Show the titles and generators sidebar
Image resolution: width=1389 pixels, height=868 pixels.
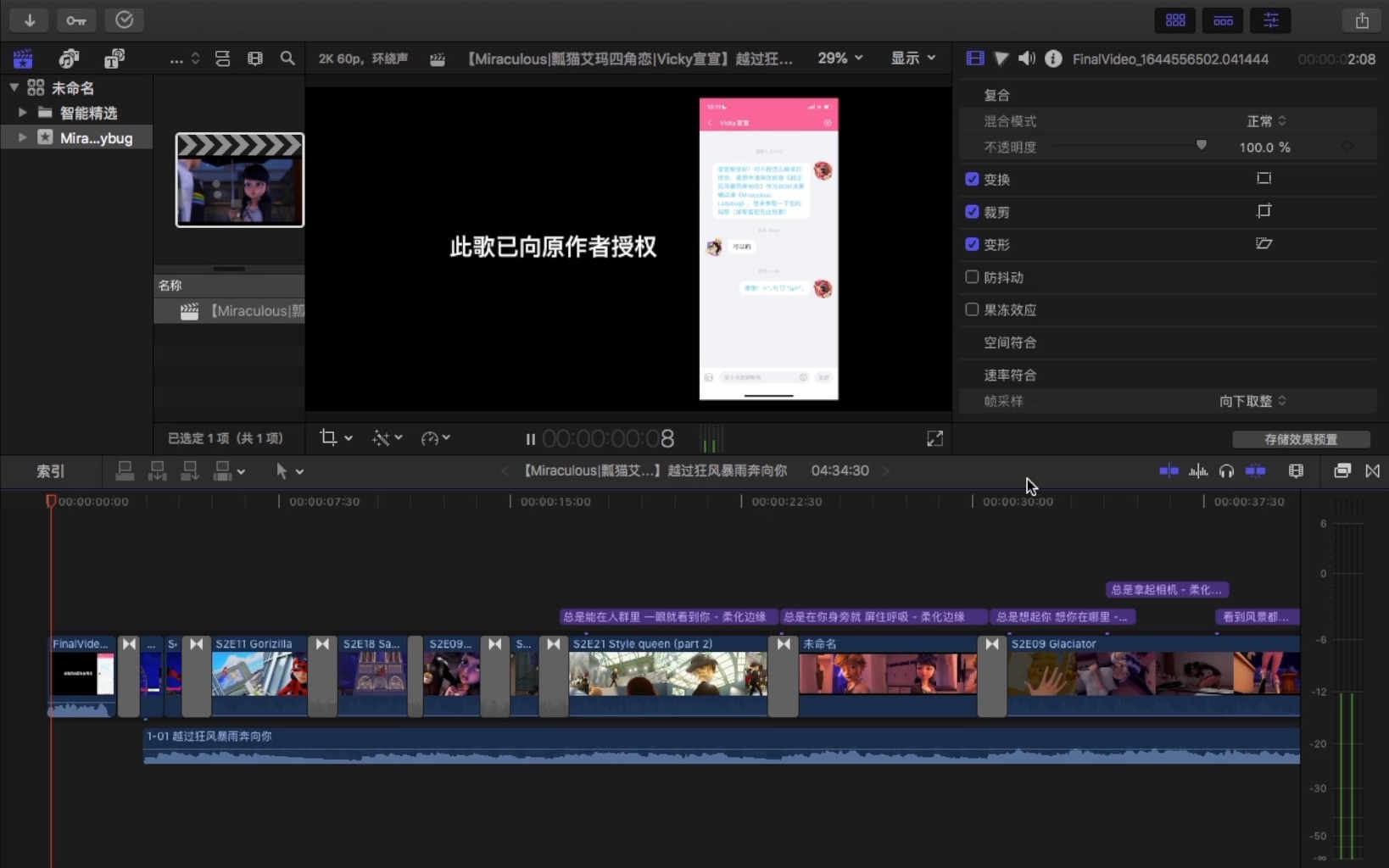(x=114, y=58)
